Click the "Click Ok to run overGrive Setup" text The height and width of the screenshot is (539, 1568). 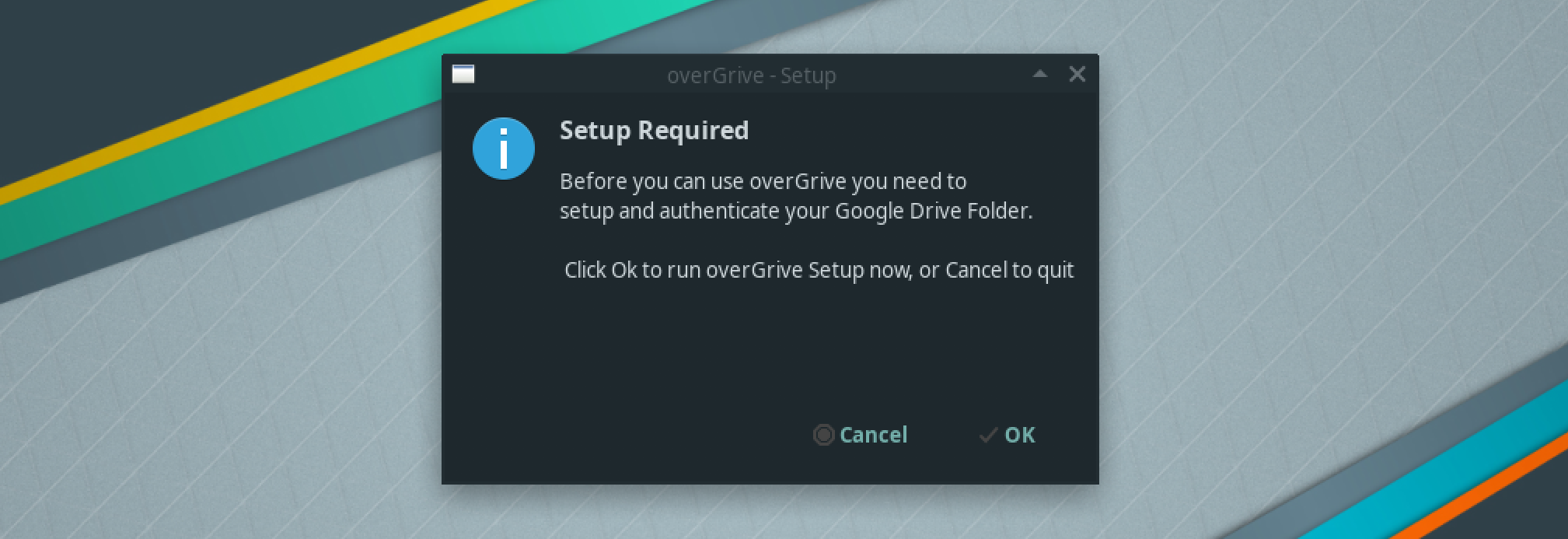pos(819,270)
